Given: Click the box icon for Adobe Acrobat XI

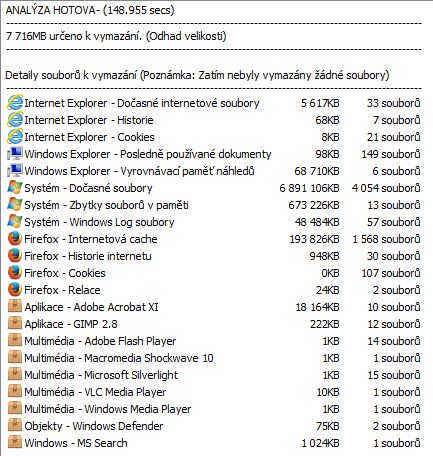Looking at the screenshot, I should coord(15,307).
